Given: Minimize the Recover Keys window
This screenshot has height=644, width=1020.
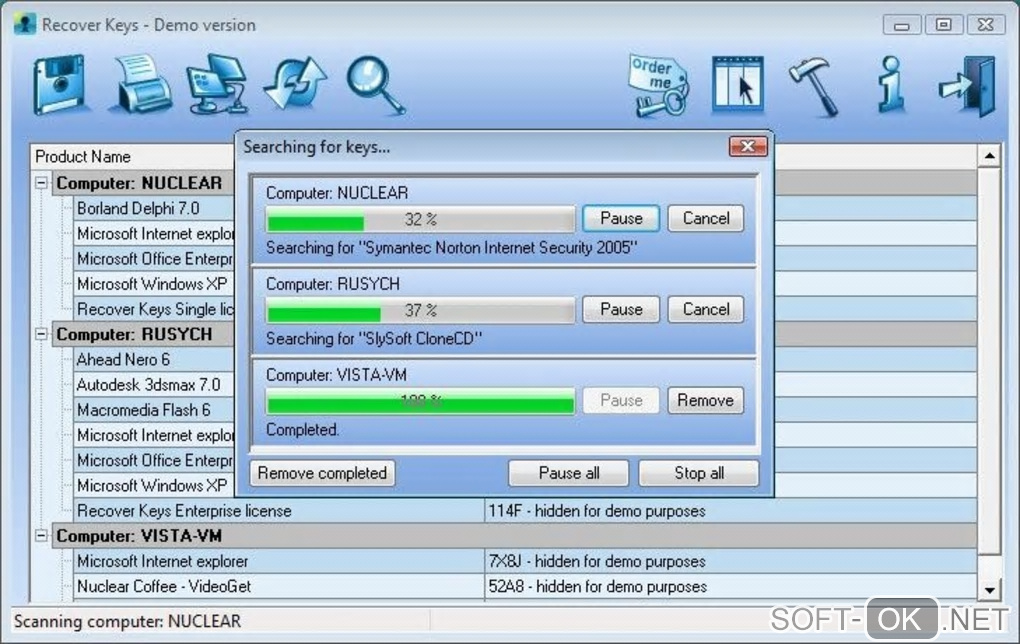Looking at the screenshot, I should pos(902,25).
